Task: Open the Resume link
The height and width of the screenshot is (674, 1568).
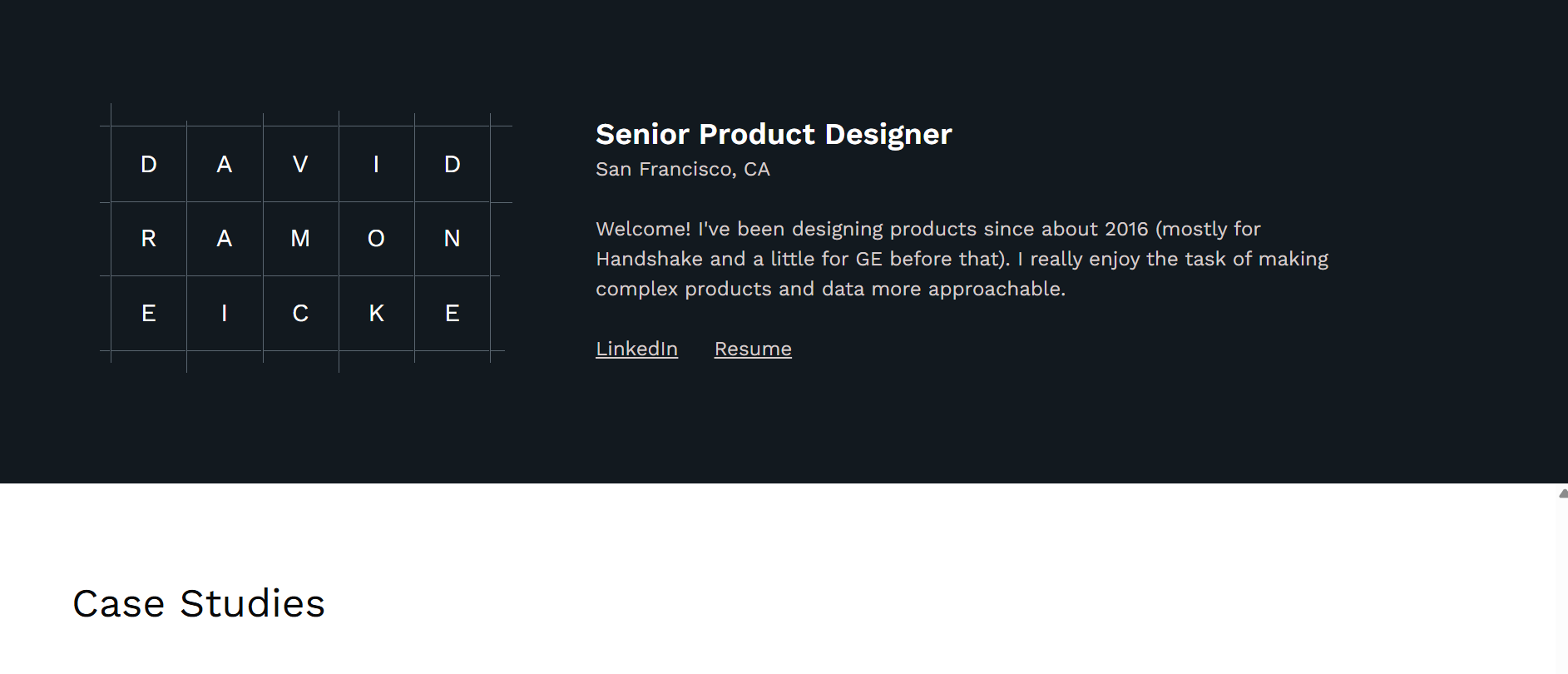Action: pyautogui.click(x=753, y=349)
